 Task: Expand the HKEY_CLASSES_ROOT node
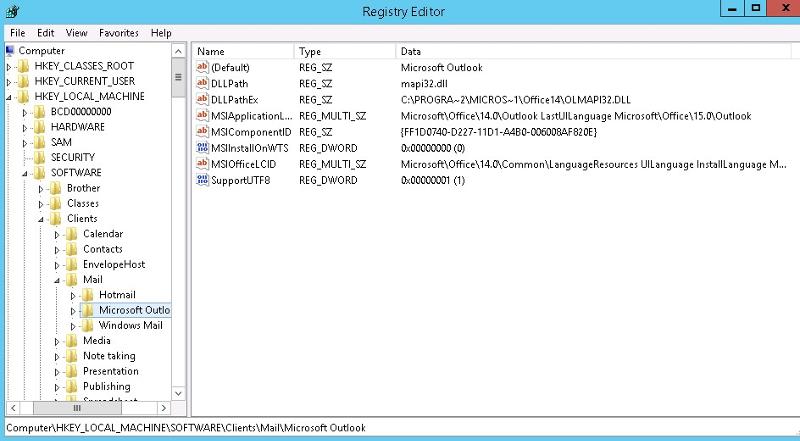[9, 67]
